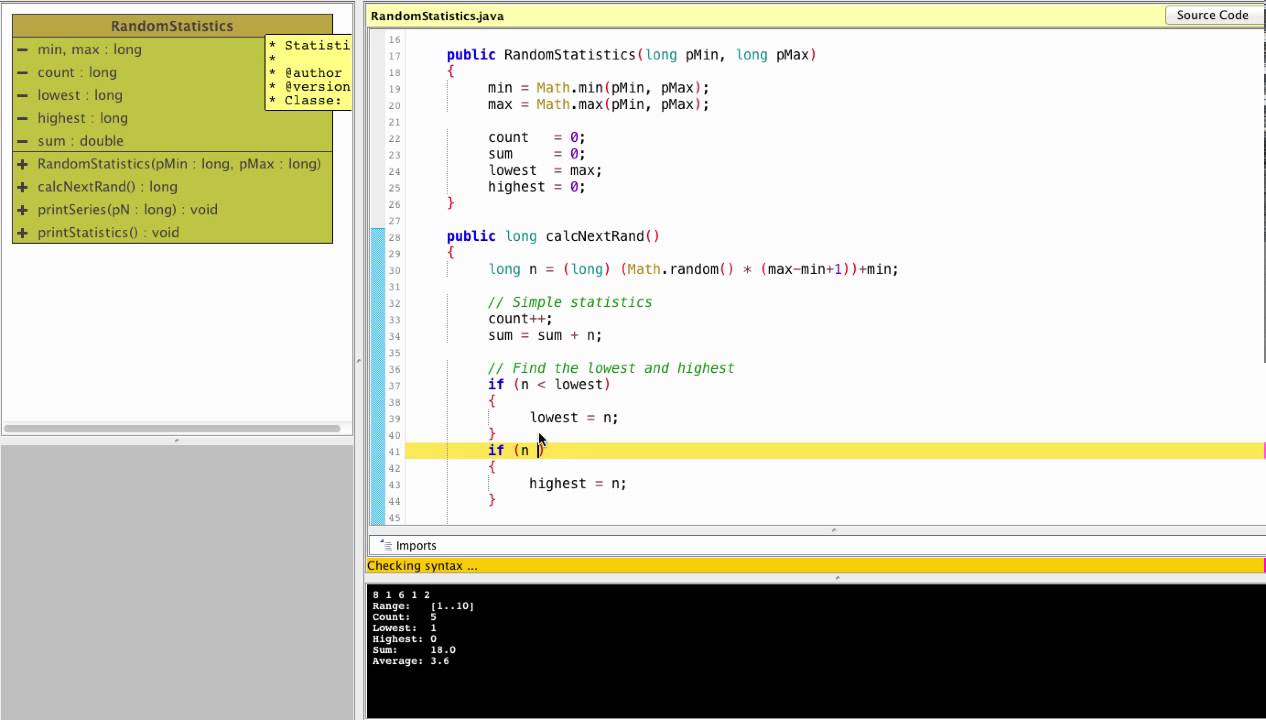
Task: Click in code line 'min = Math.min(pMin, pMax);'
Action: coord(598,88)
